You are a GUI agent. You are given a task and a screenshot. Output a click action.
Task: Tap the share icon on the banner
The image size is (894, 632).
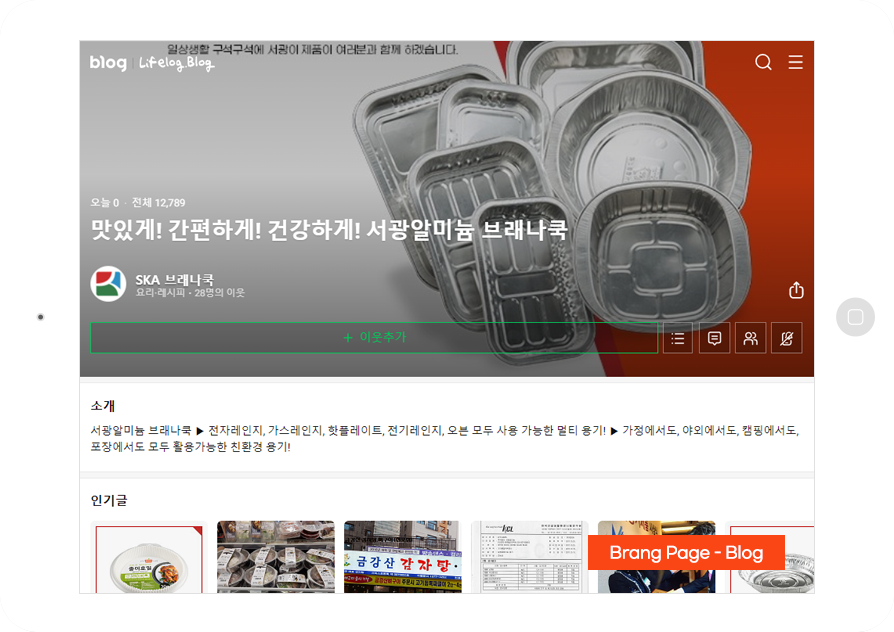tap(796, 290)
